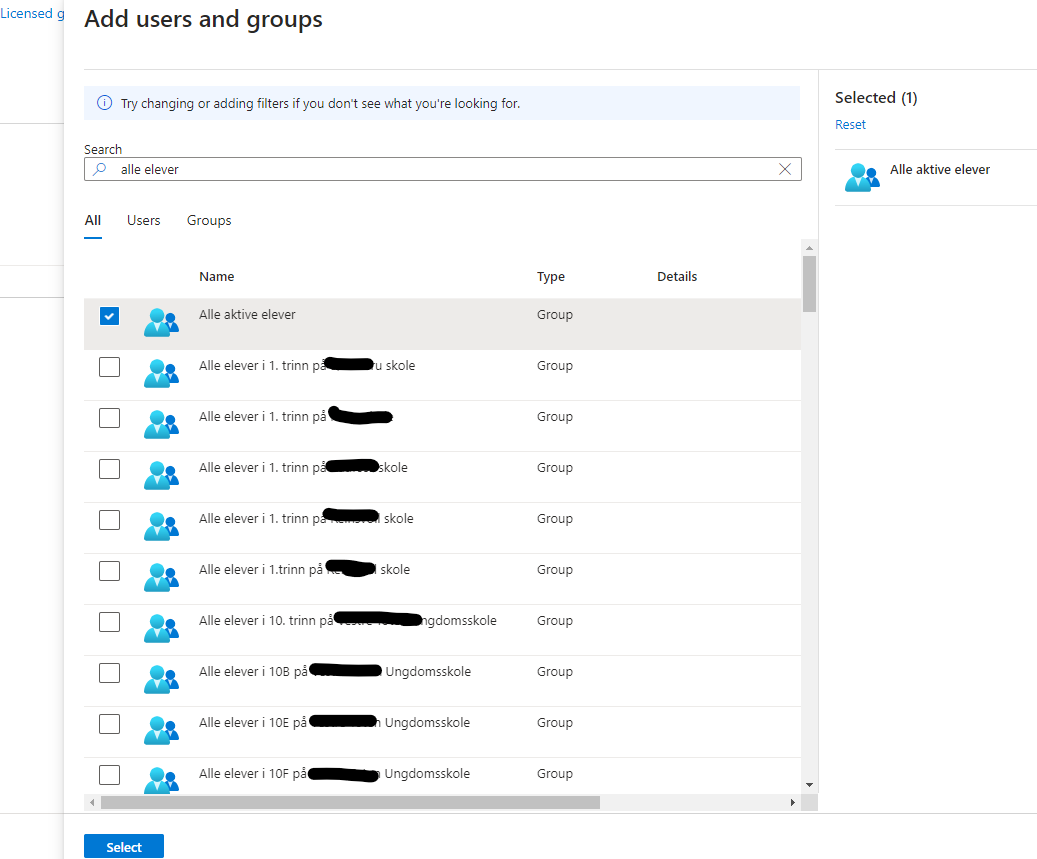Screen dimensions: 1037x859
Task: Click the group icon in Selected panel
Action: [861, 177]
